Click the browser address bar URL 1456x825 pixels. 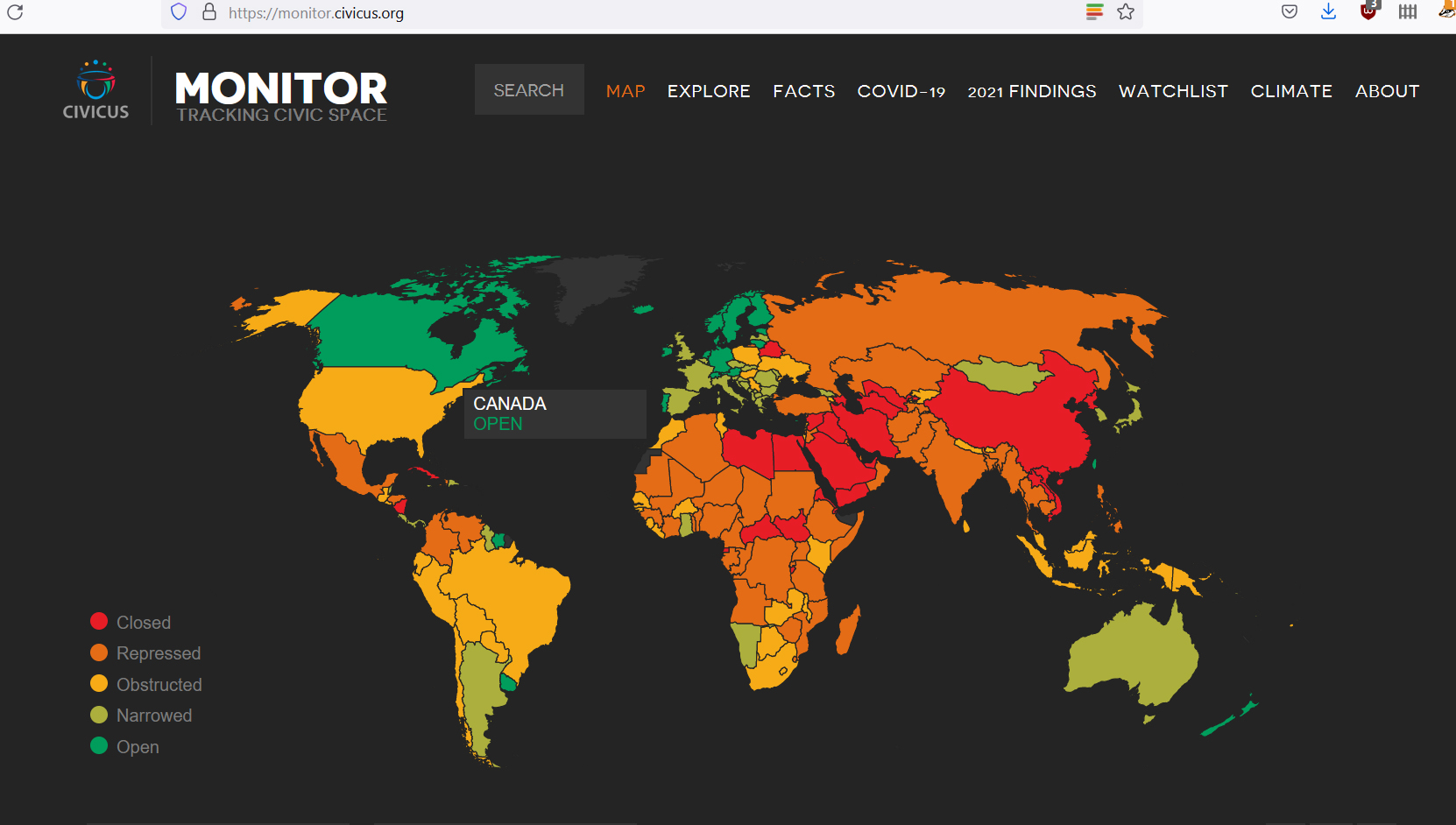316,13
